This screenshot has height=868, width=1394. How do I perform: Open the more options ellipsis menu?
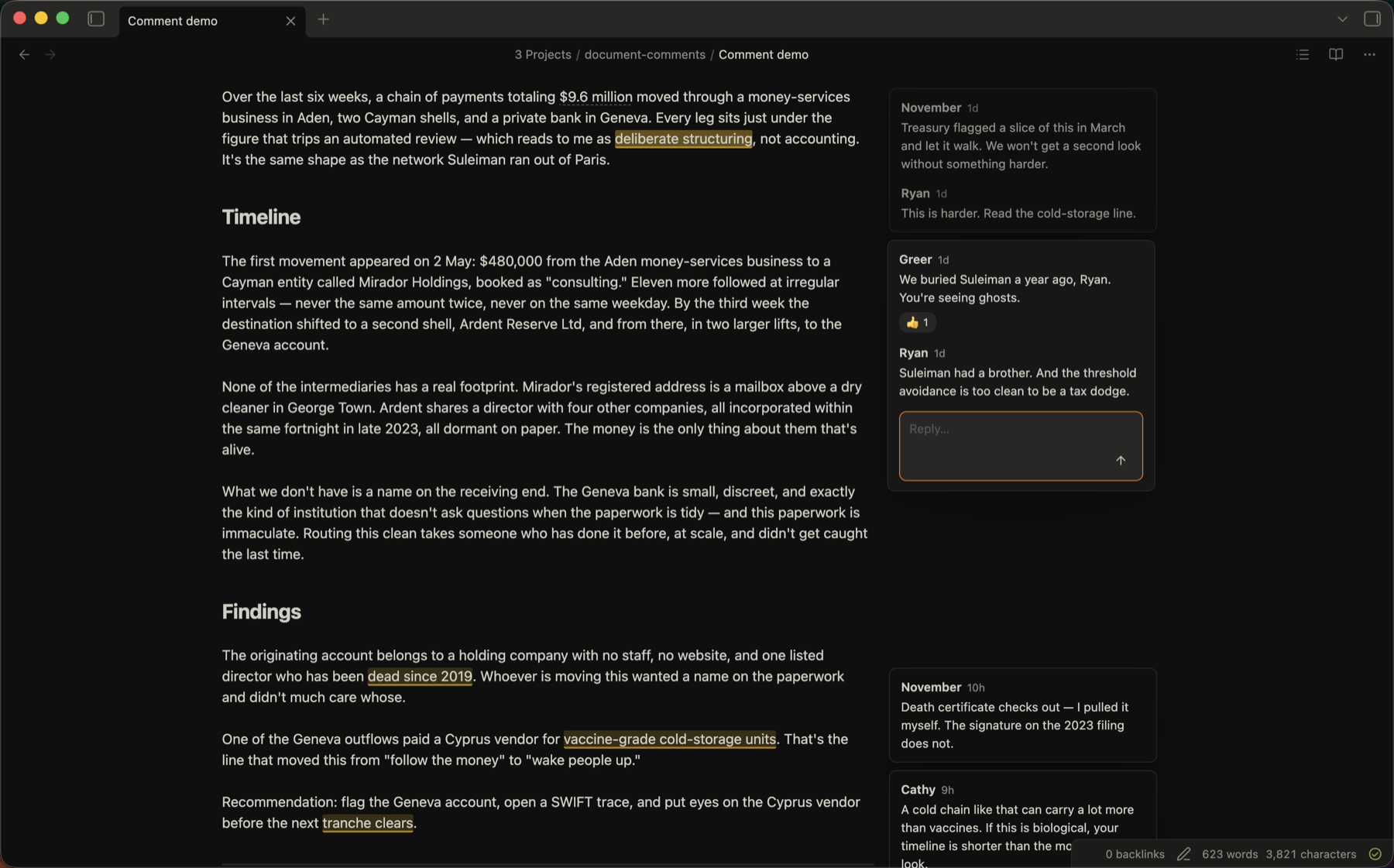1369,54
